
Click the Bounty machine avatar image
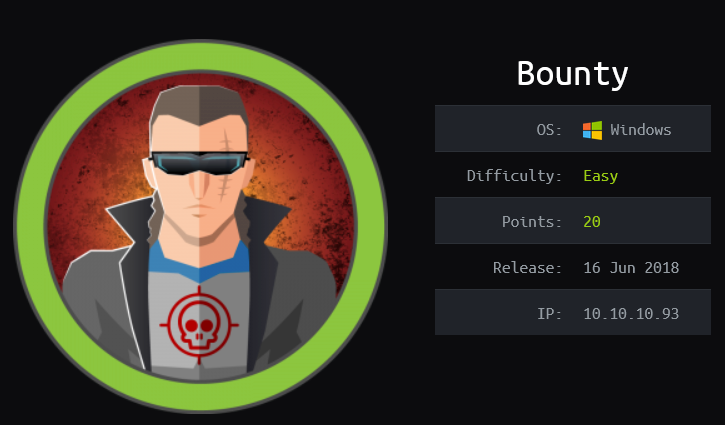[x=201, y=227]
